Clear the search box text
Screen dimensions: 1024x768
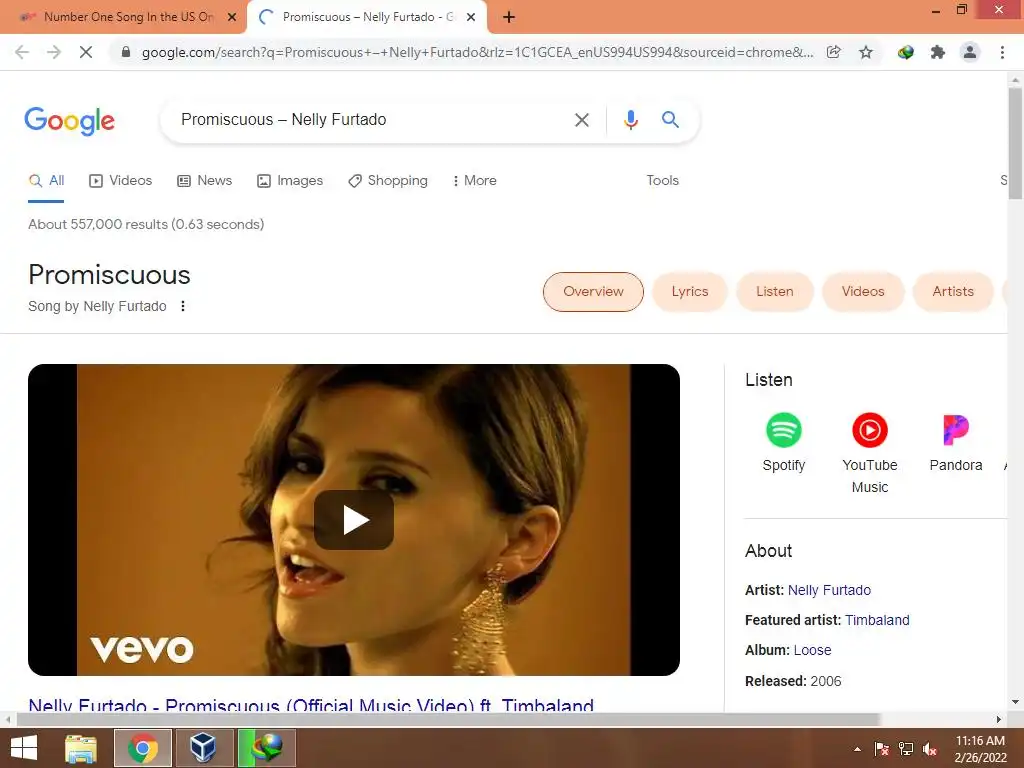(x=581, y=120)
